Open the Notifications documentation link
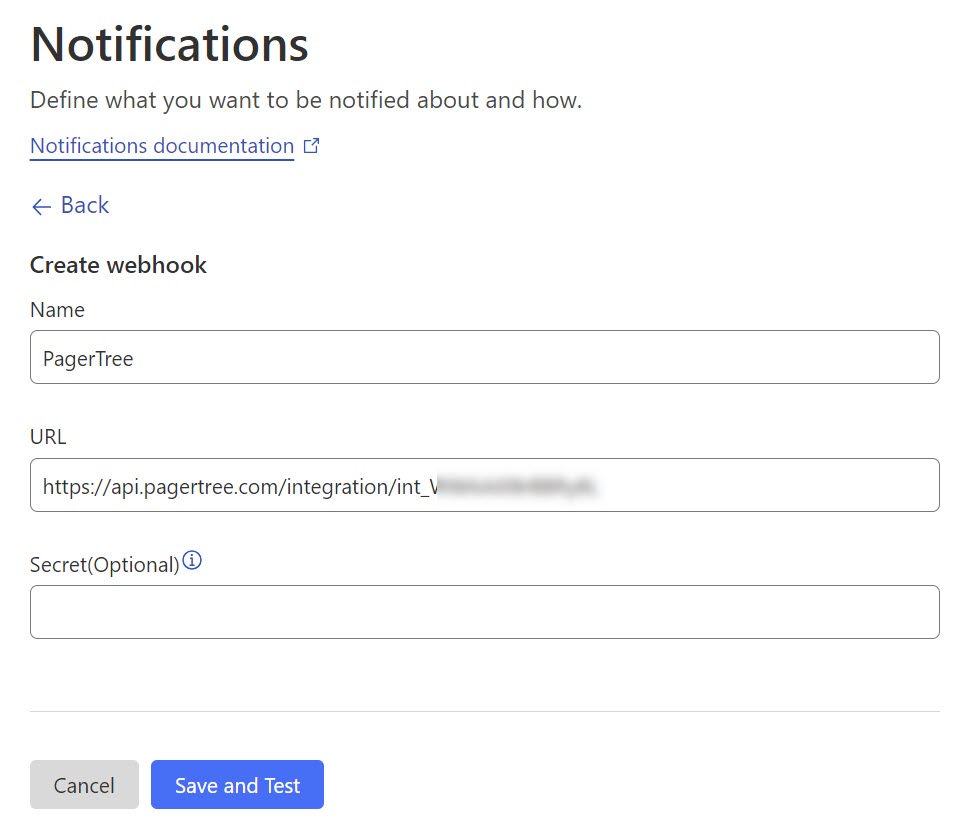The width and height of the screenshot is (969, 836). [162, 146]
